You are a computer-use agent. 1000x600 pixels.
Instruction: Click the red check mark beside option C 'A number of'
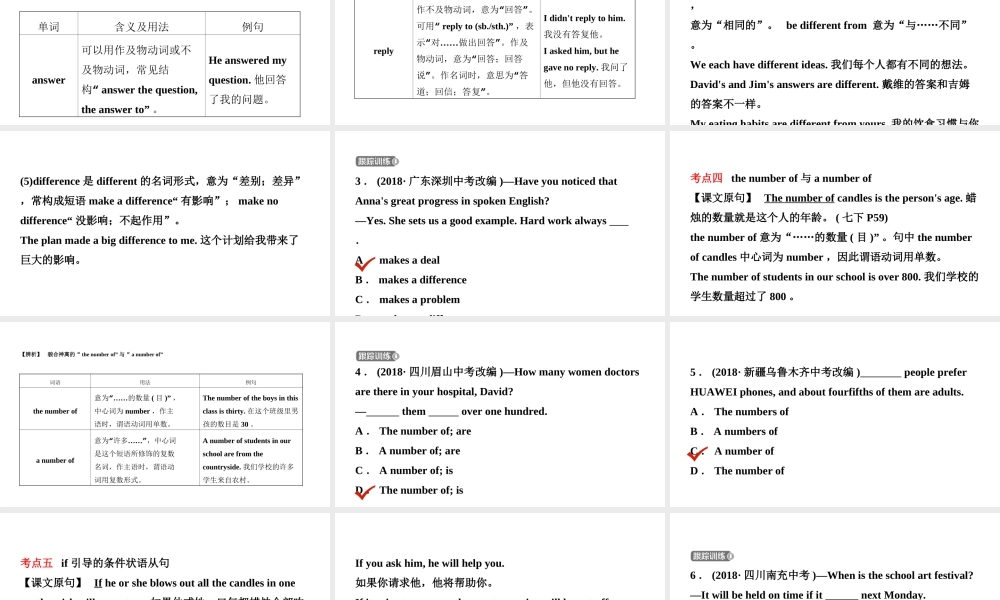698,453
